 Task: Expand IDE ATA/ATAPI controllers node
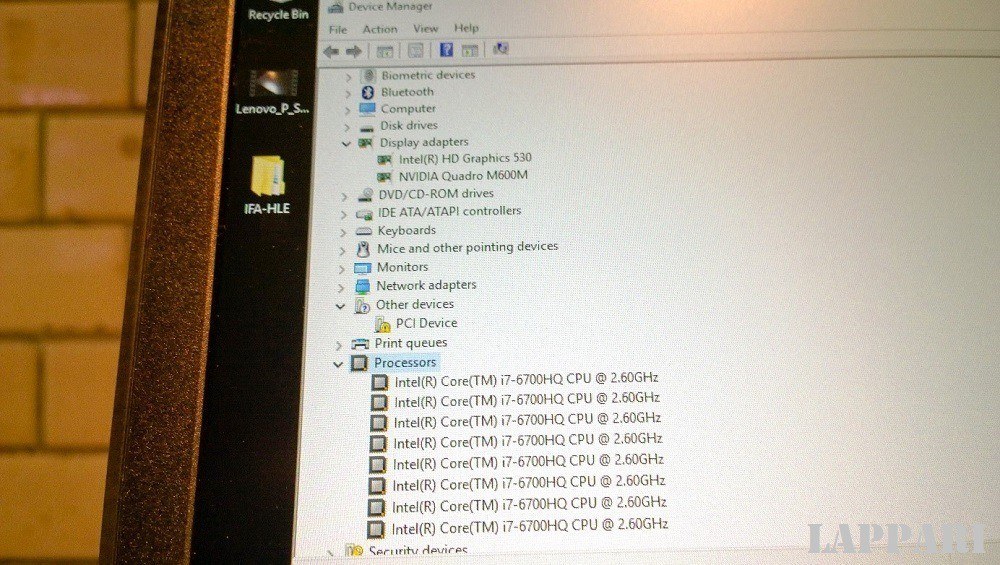(x=344, y=214)
